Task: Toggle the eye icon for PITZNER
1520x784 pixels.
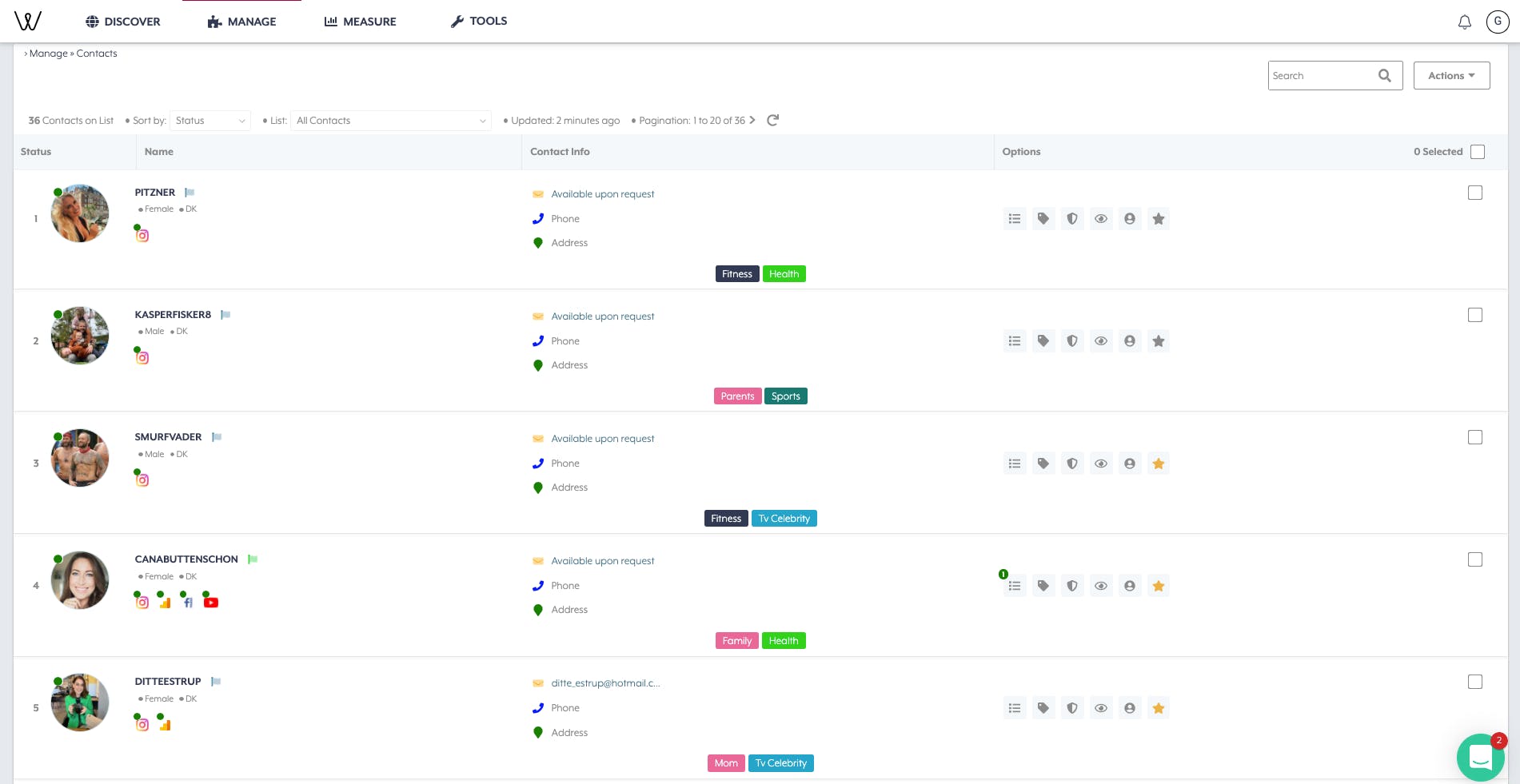Action: pyautogui.click(x=1101, y=219)
